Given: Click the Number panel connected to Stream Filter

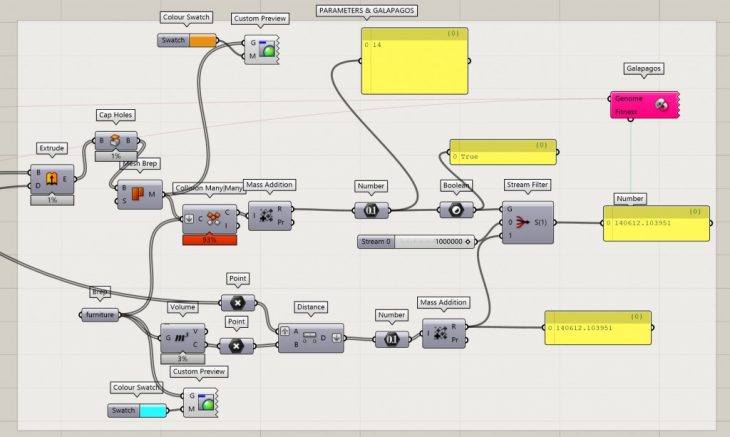Looking at the screenshot, I should click(x=656, y=222).
